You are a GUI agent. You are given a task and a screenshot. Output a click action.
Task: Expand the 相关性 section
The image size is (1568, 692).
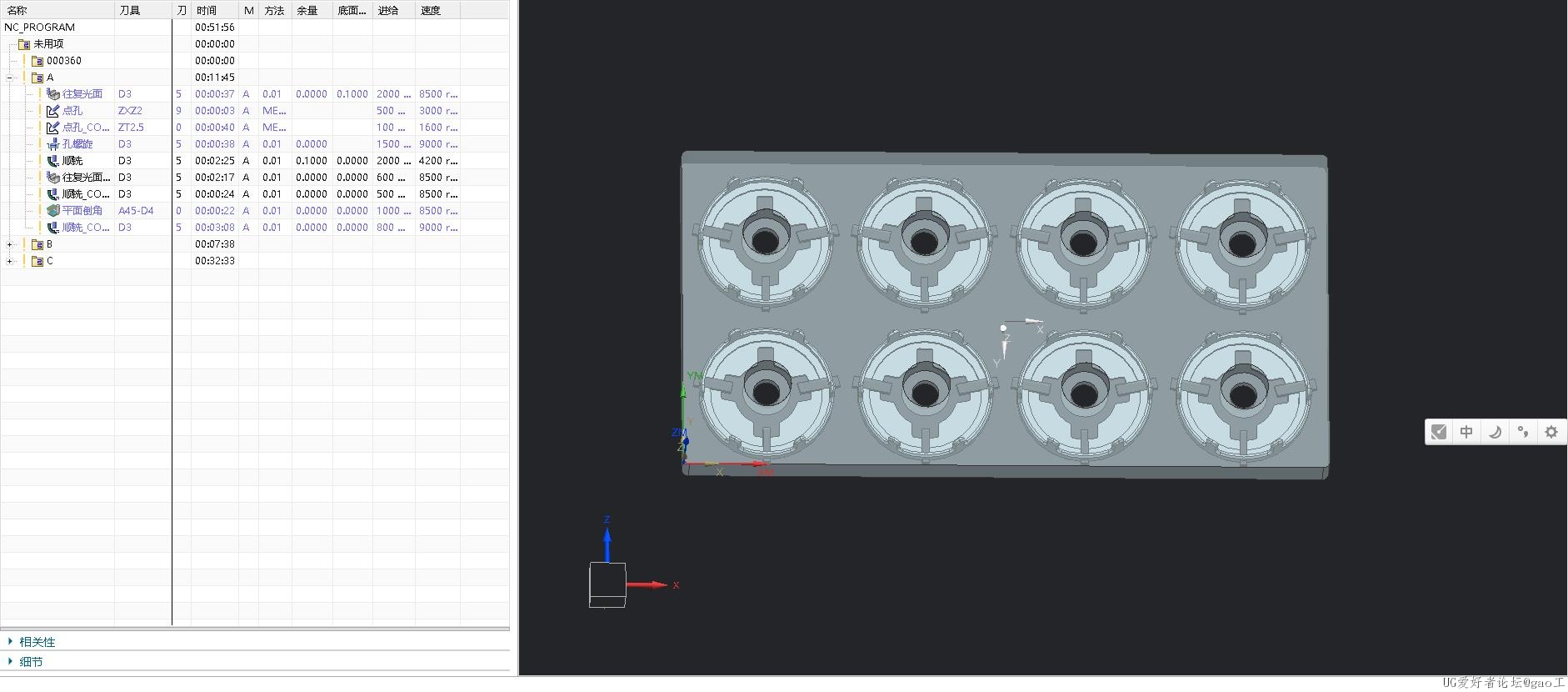(x=10, y=641)
